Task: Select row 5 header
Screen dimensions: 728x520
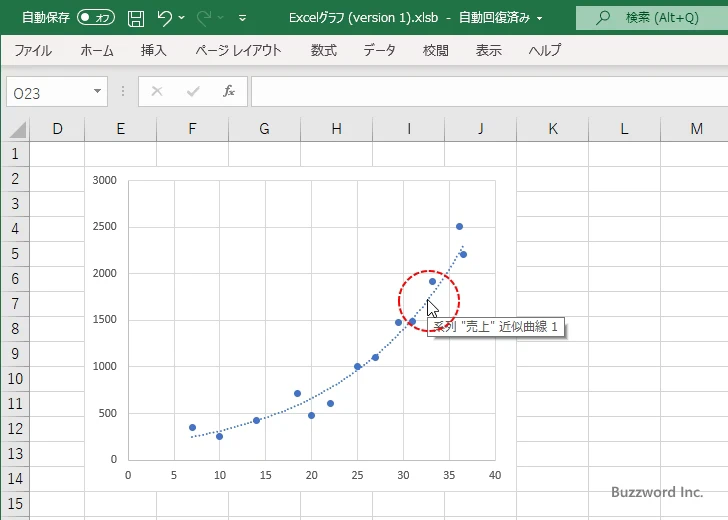Action: 15,254
